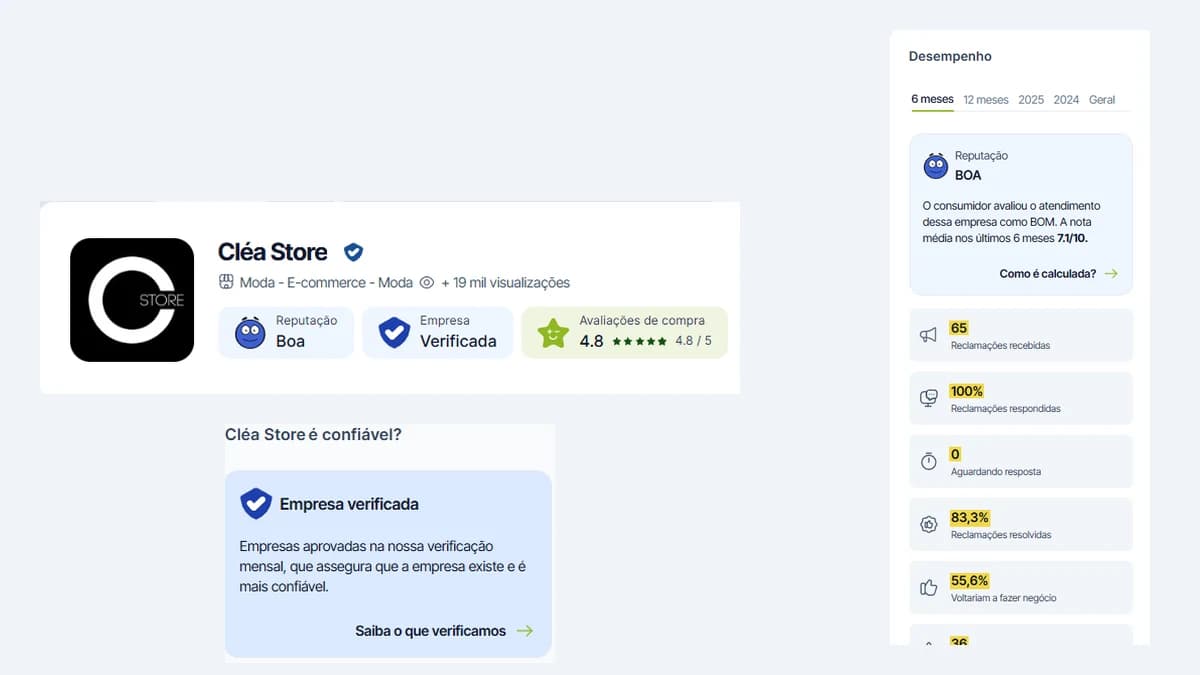Click the eye icon before 19 mil visualizações
This screenshot has height=675, width=1200.
pos(427,283)
